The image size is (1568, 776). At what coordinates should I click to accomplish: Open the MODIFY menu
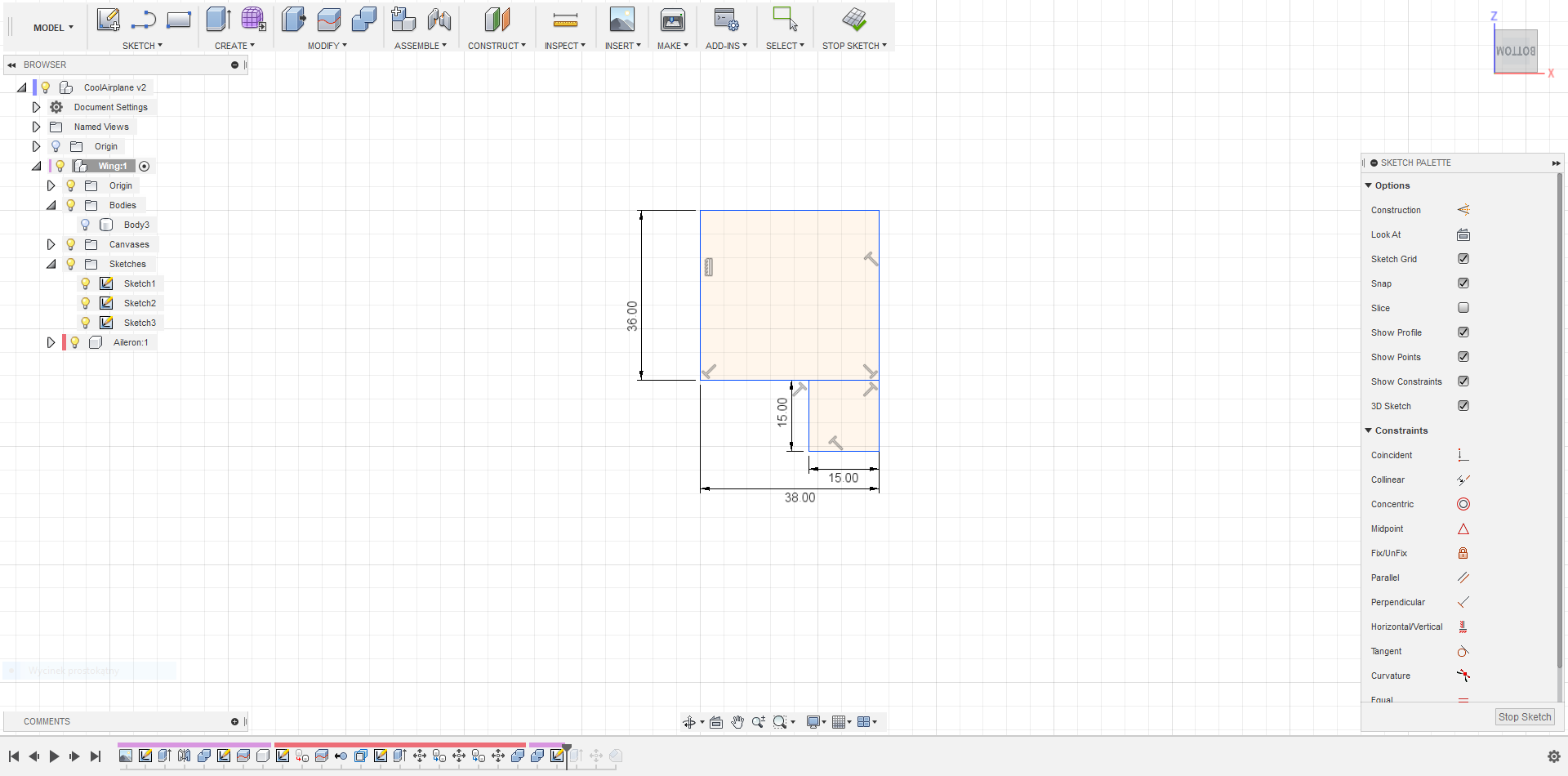[x=327, y=46]
